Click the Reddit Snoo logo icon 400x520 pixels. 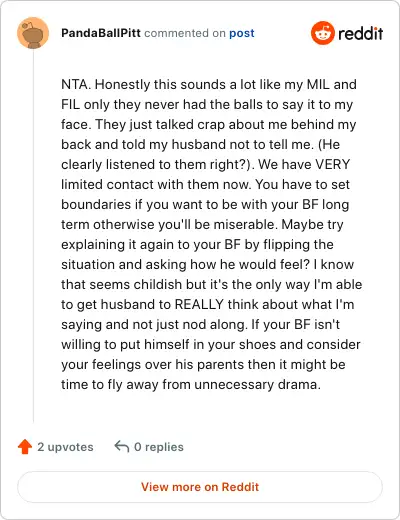point(322,33)
